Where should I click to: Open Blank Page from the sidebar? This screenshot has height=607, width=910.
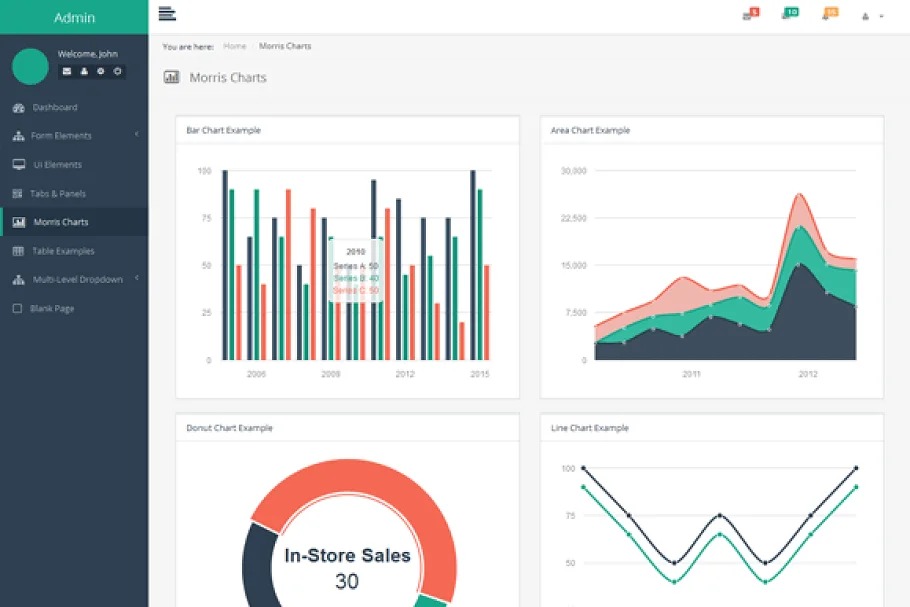coord(52,309)
